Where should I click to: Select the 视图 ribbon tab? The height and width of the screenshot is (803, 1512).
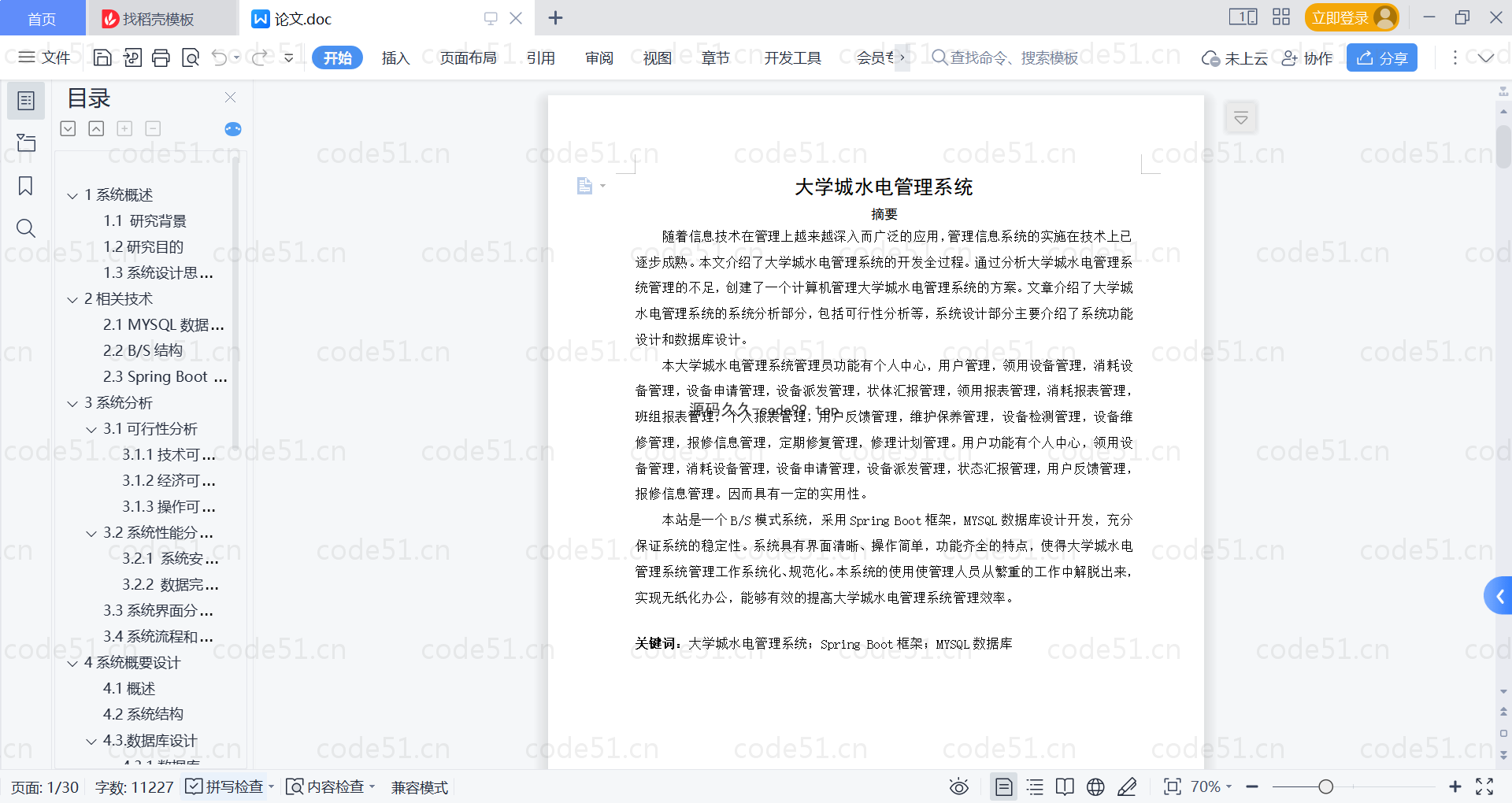658,57
